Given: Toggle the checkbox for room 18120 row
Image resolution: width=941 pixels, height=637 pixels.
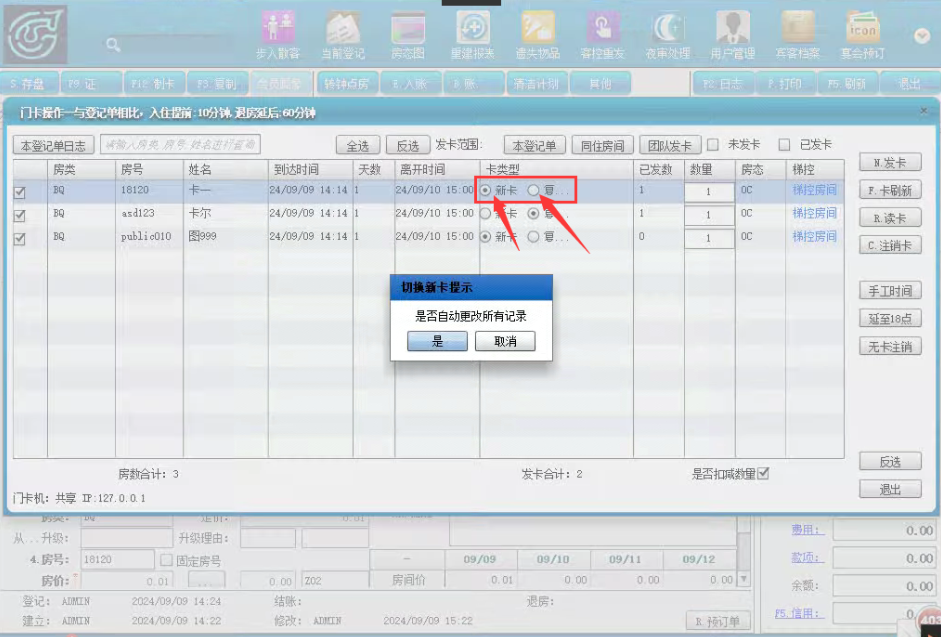Looking at the screenshot, I should pyautogui.click(x=20, y=192).
